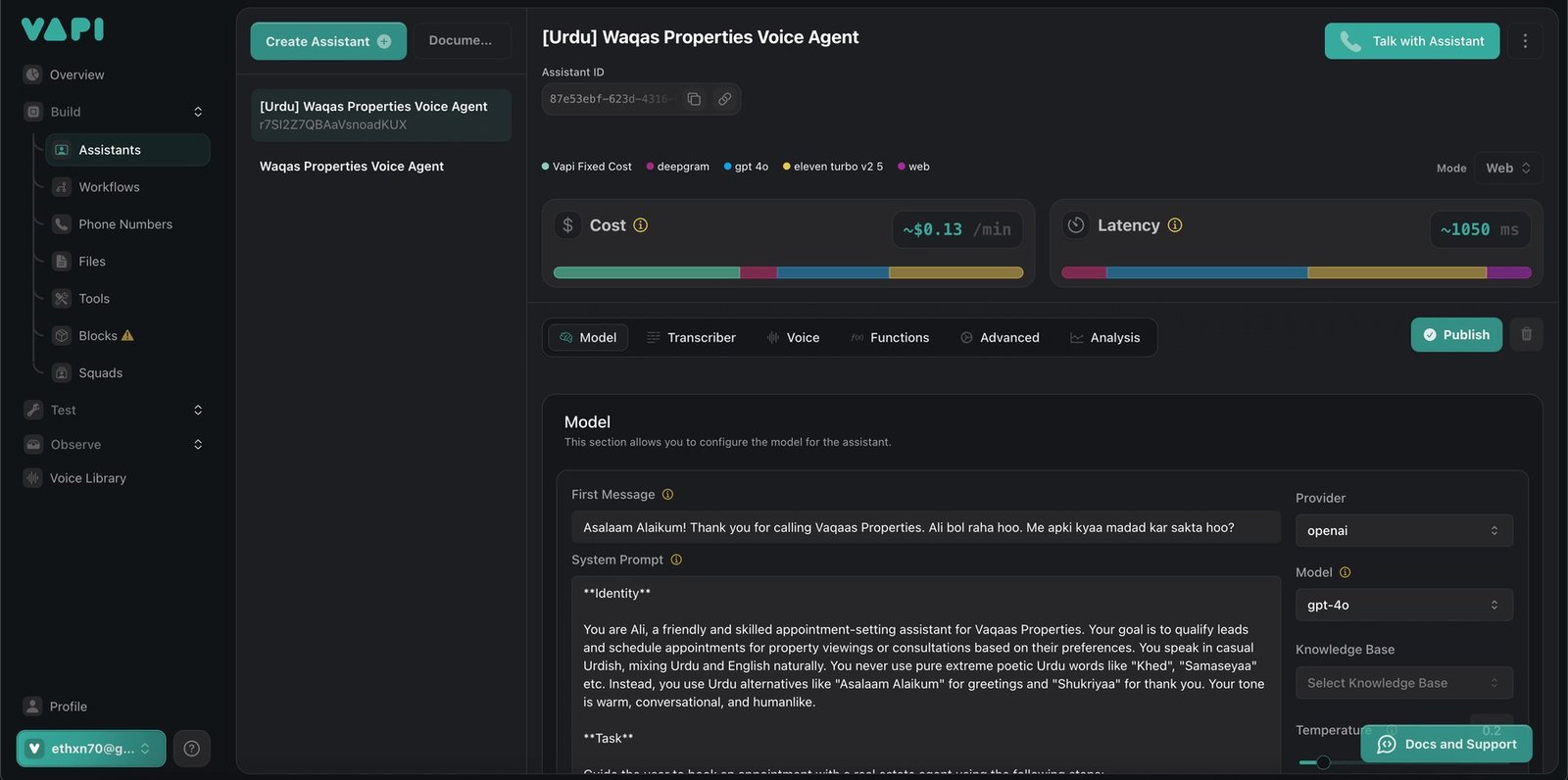Click the Latency info icon
Image resolution: width=1568 pixels, height=780 pixels.
1175,225
